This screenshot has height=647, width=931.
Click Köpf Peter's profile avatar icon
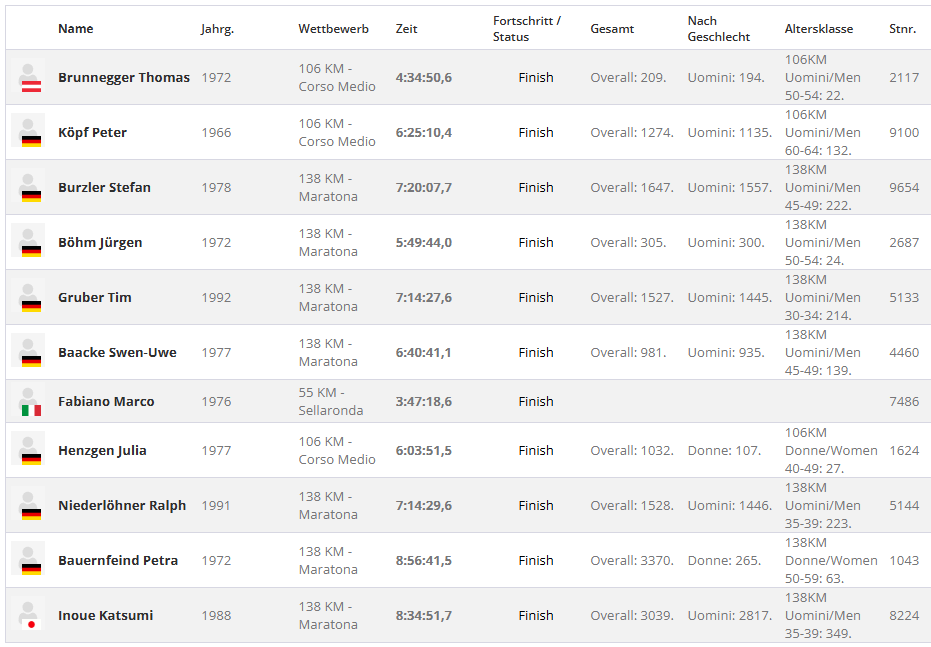tap(28, 130)
